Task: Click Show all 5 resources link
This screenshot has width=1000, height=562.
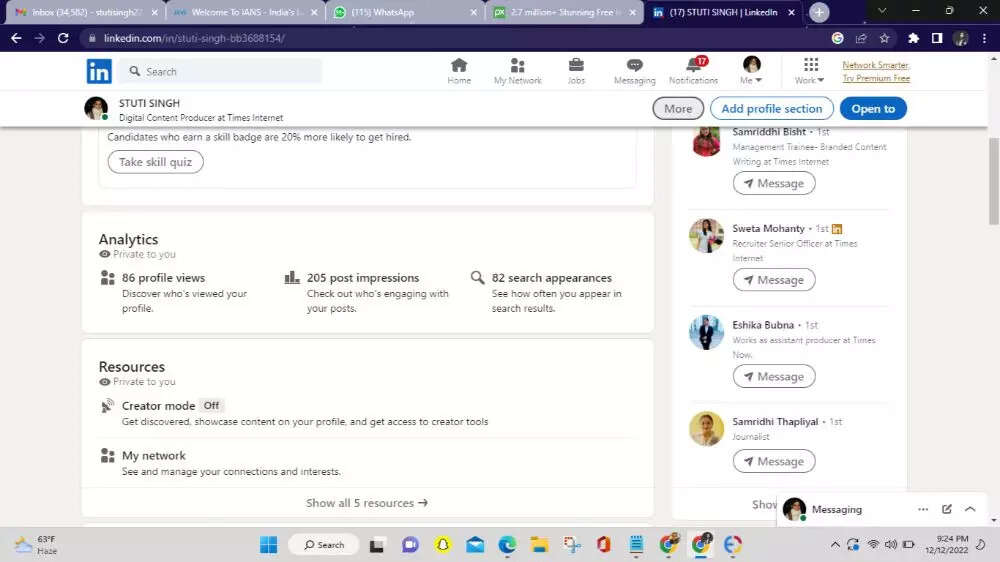Action: (367, 503)
